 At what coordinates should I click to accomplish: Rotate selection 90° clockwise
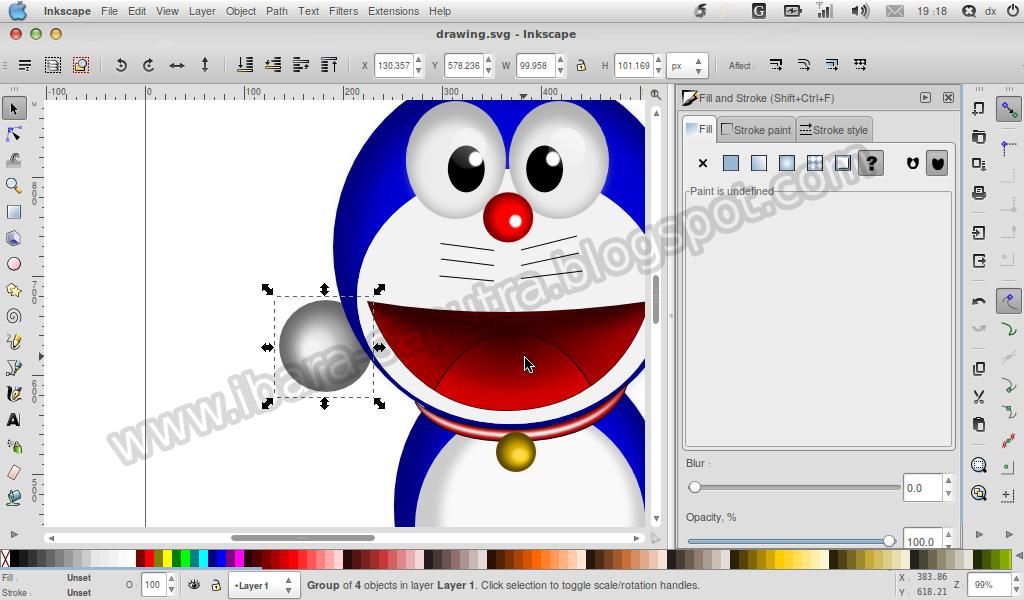coord(149,65)
